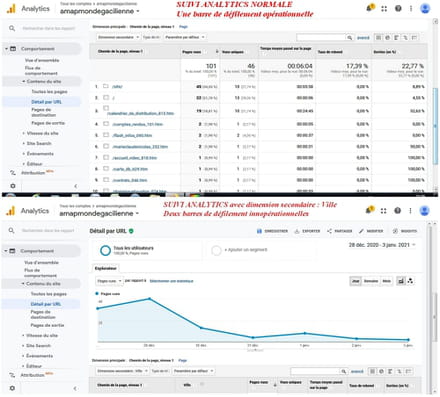
Task: Select the Tous les utilisateurs segment circle
Action: click(105, 250)
